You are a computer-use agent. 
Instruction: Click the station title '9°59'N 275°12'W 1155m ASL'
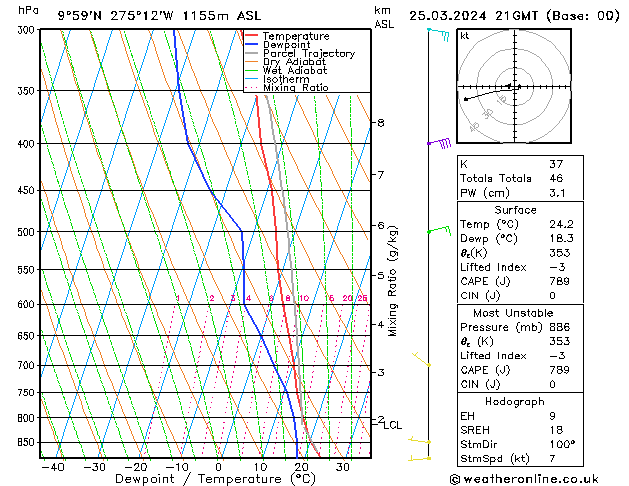(159, 16)
